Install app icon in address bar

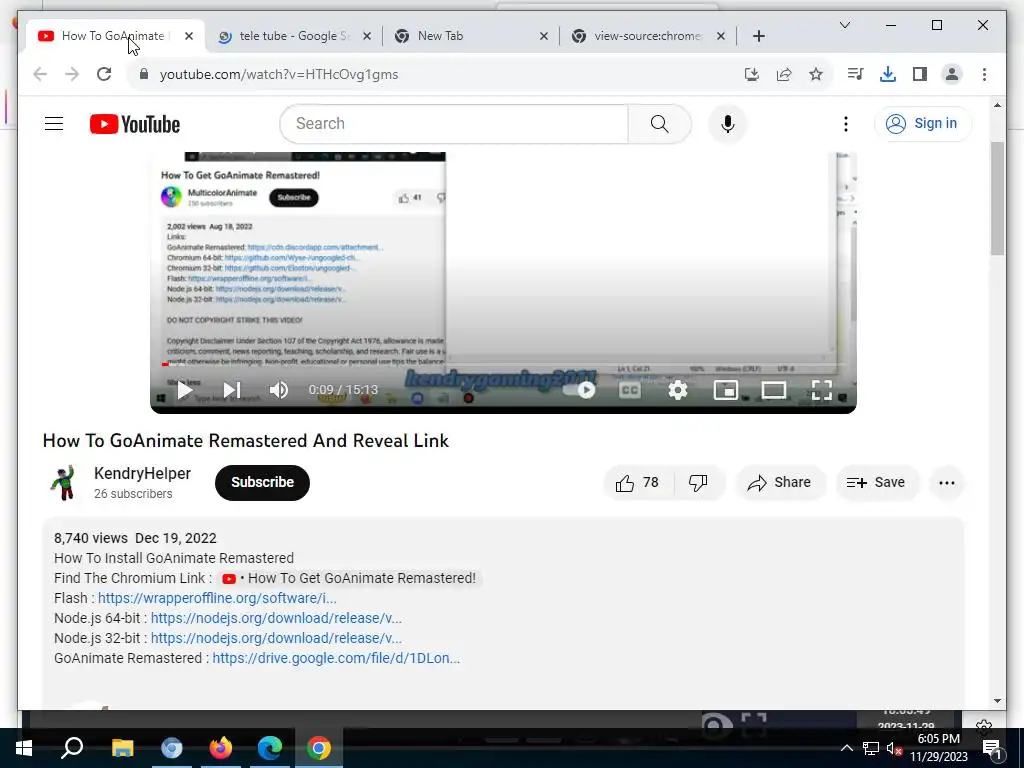coord(752,74)
